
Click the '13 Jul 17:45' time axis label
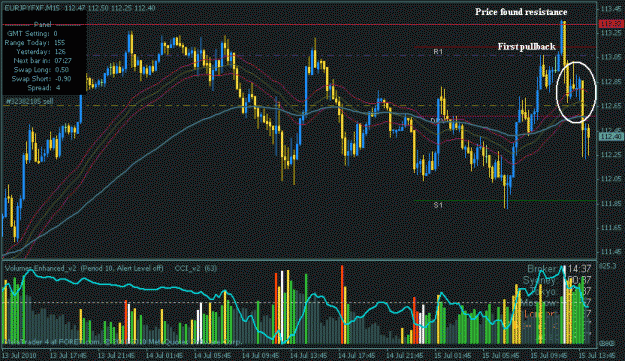click(68, 355)
